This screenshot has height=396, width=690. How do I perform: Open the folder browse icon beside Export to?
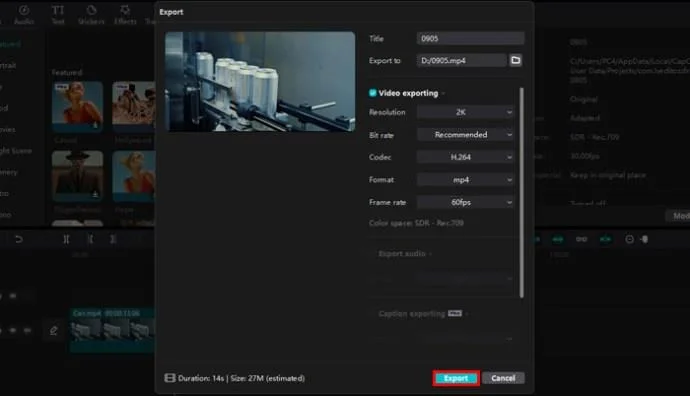516,60
